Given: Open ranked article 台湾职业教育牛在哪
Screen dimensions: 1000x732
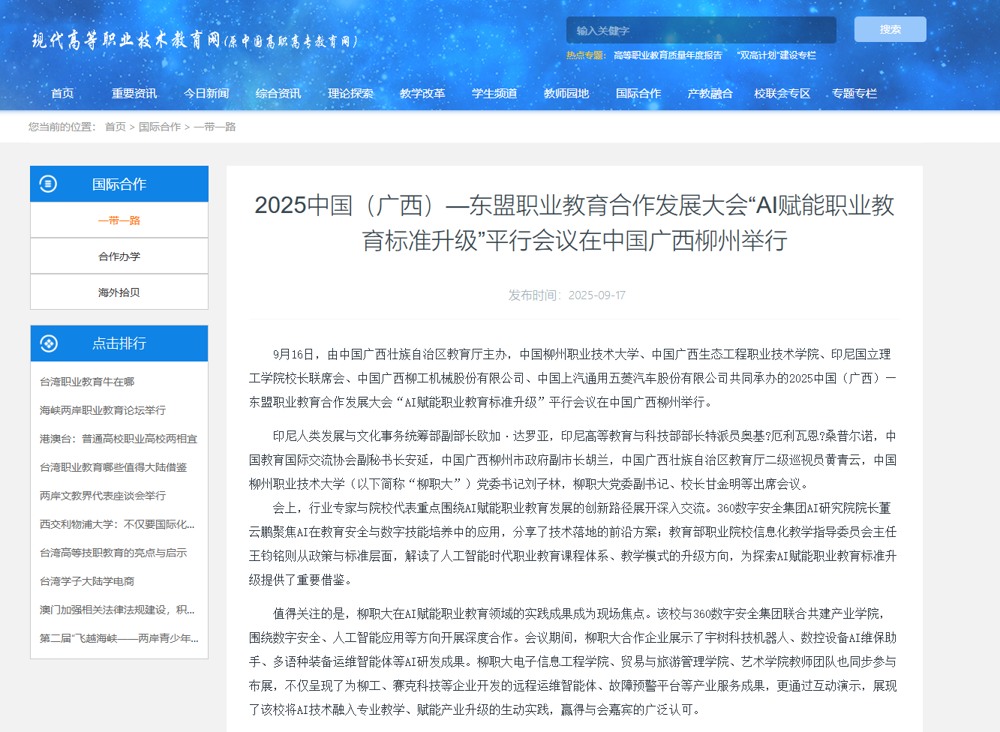Looking at the screenshot, I should pos(87,382).
